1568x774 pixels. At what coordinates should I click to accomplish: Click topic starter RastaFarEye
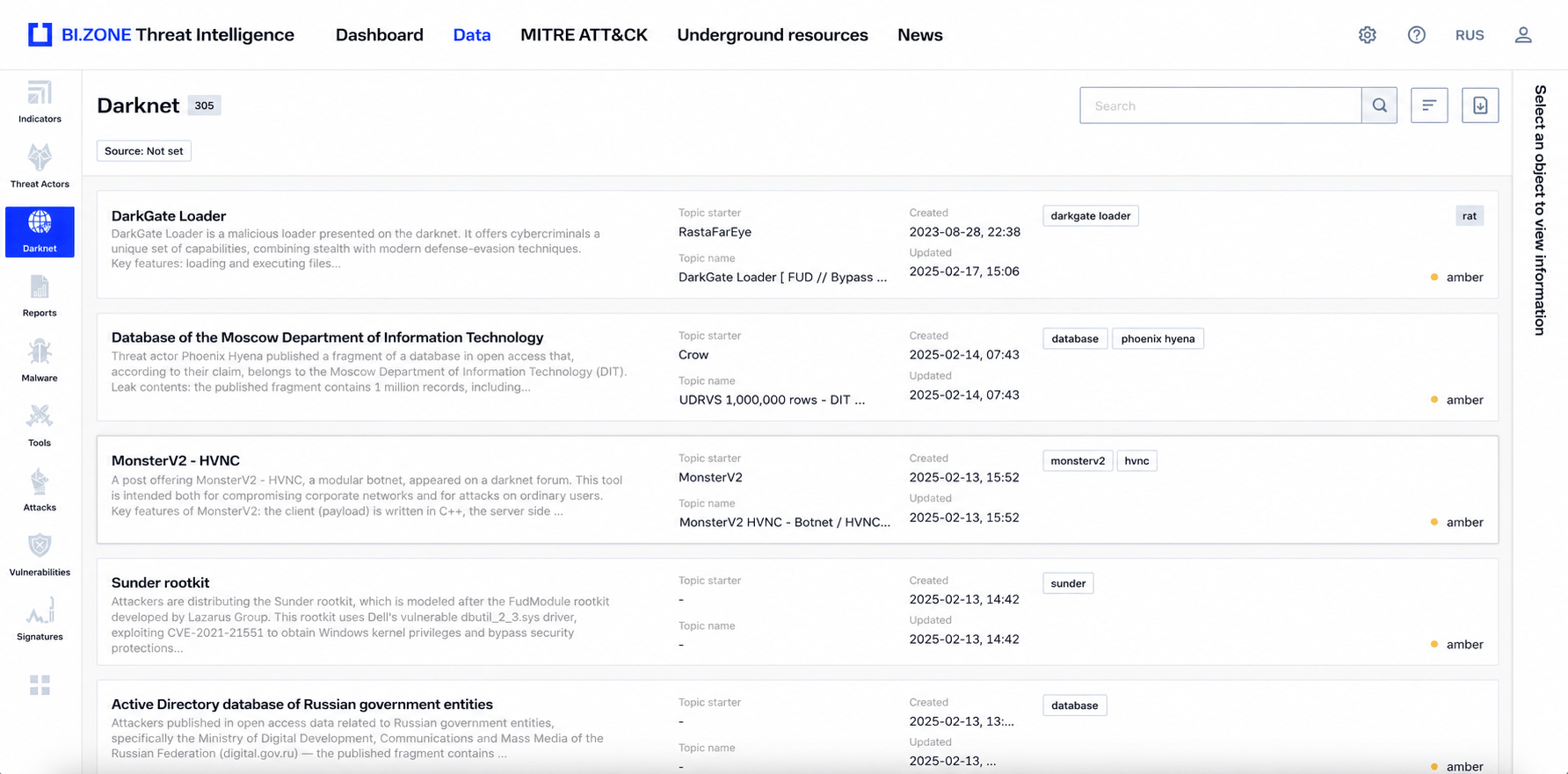pyautogui.click(x=715, y=232)
